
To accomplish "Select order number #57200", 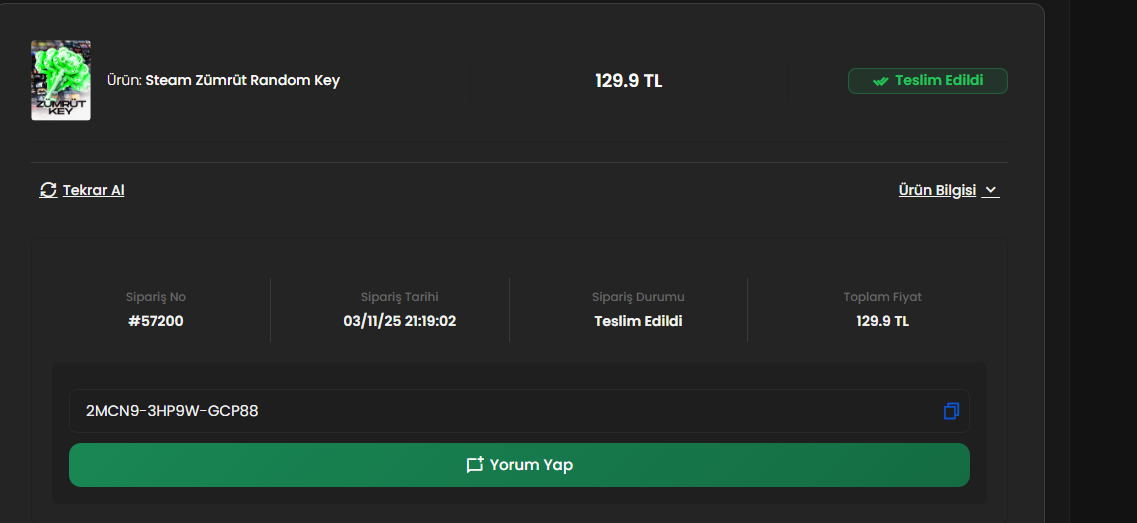I will coord(156,321).
